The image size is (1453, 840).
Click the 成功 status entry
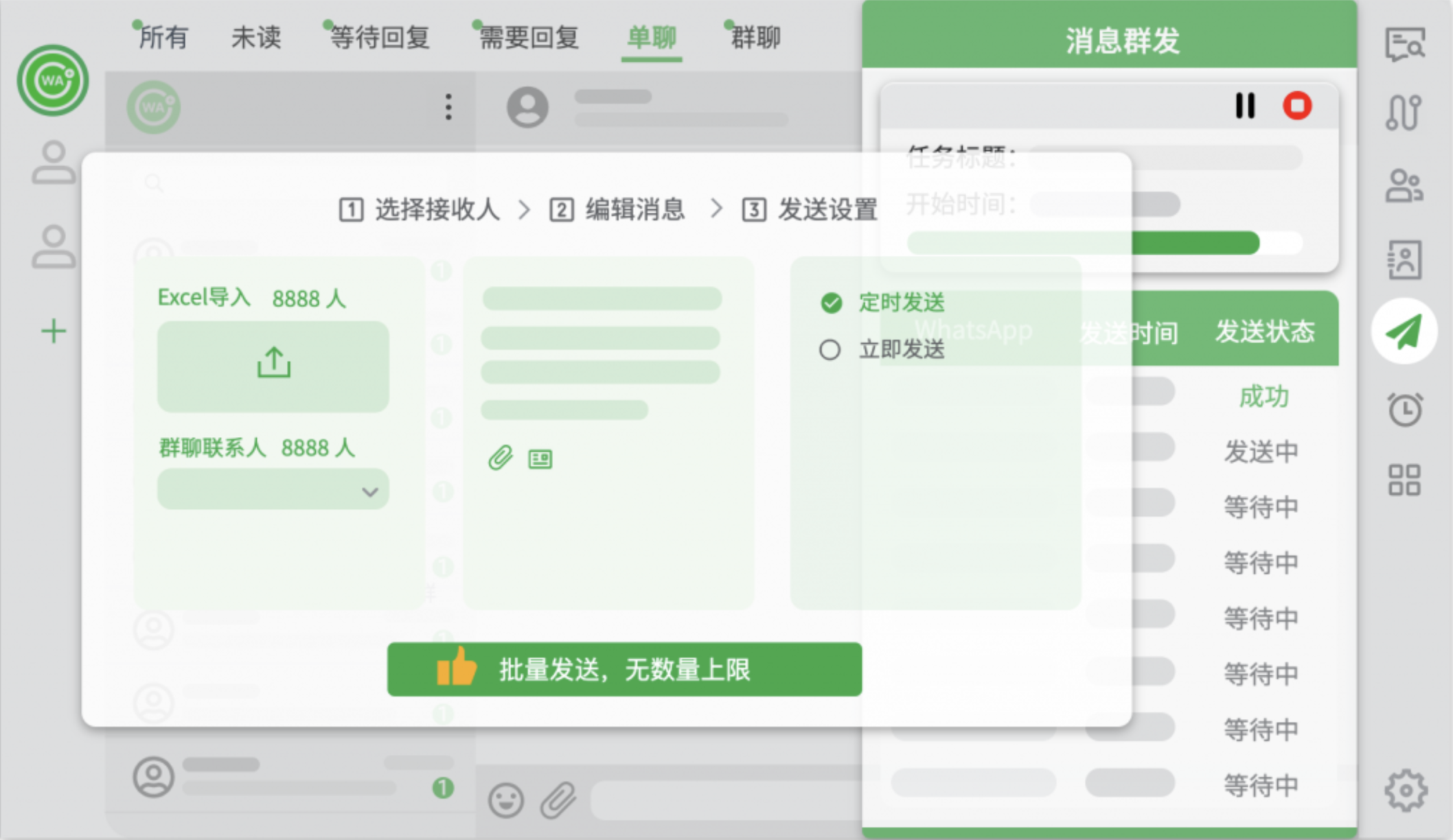1263,397
